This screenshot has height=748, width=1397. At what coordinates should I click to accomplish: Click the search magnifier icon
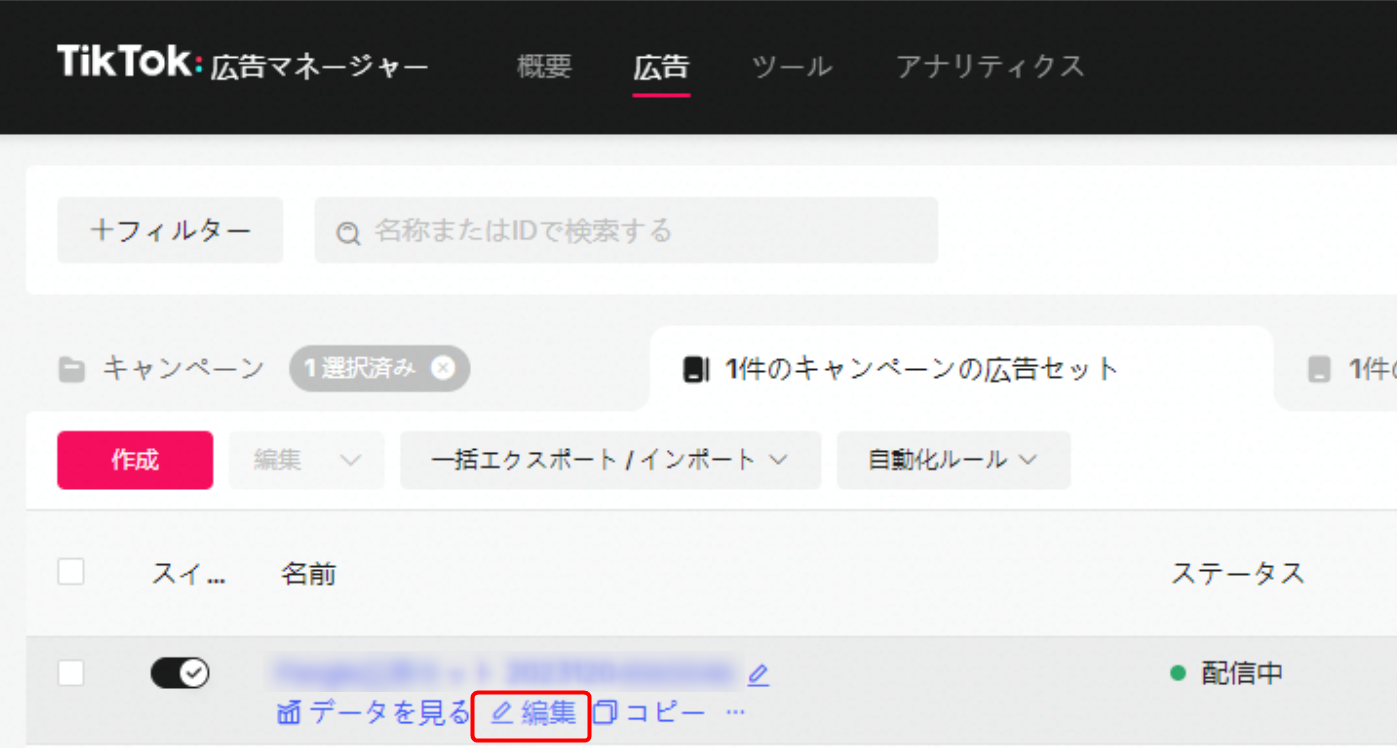click(x=348, y=233)
